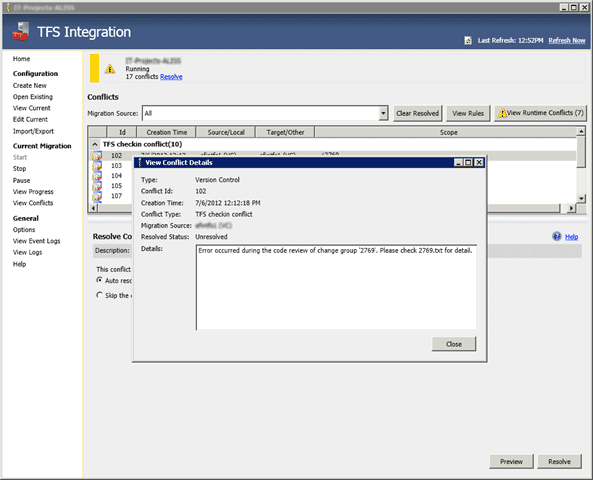The height and width of the screenshot is (480, 593).
Task: Click the blue Help question mark icon
Action: (x=557, y=236)
